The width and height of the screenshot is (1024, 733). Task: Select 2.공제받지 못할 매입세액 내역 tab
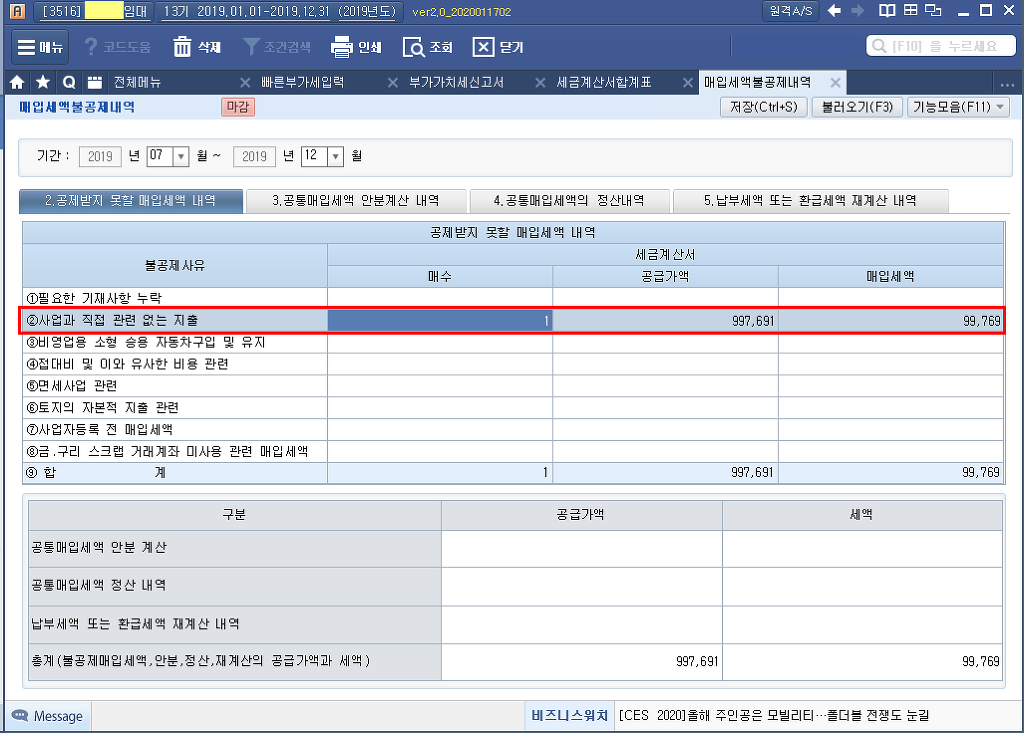click(x=131, y=201)
